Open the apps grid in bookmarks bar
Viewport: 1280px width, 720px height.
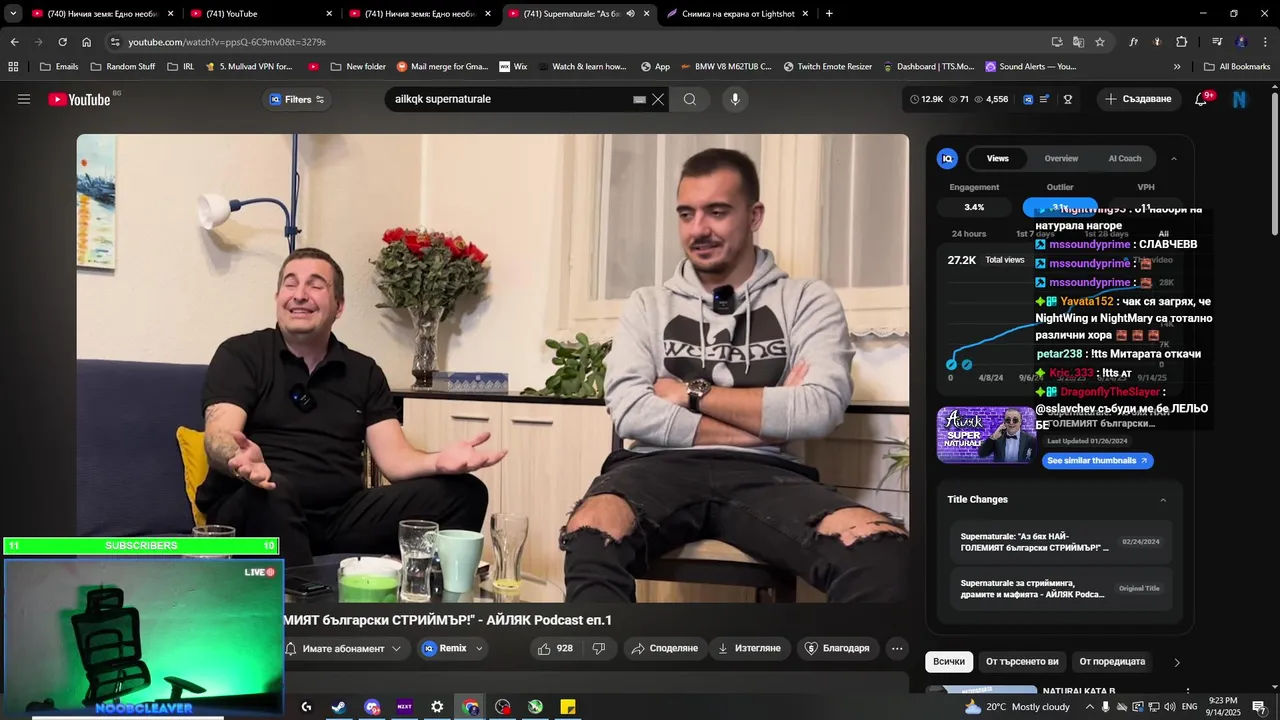(13, 67)
